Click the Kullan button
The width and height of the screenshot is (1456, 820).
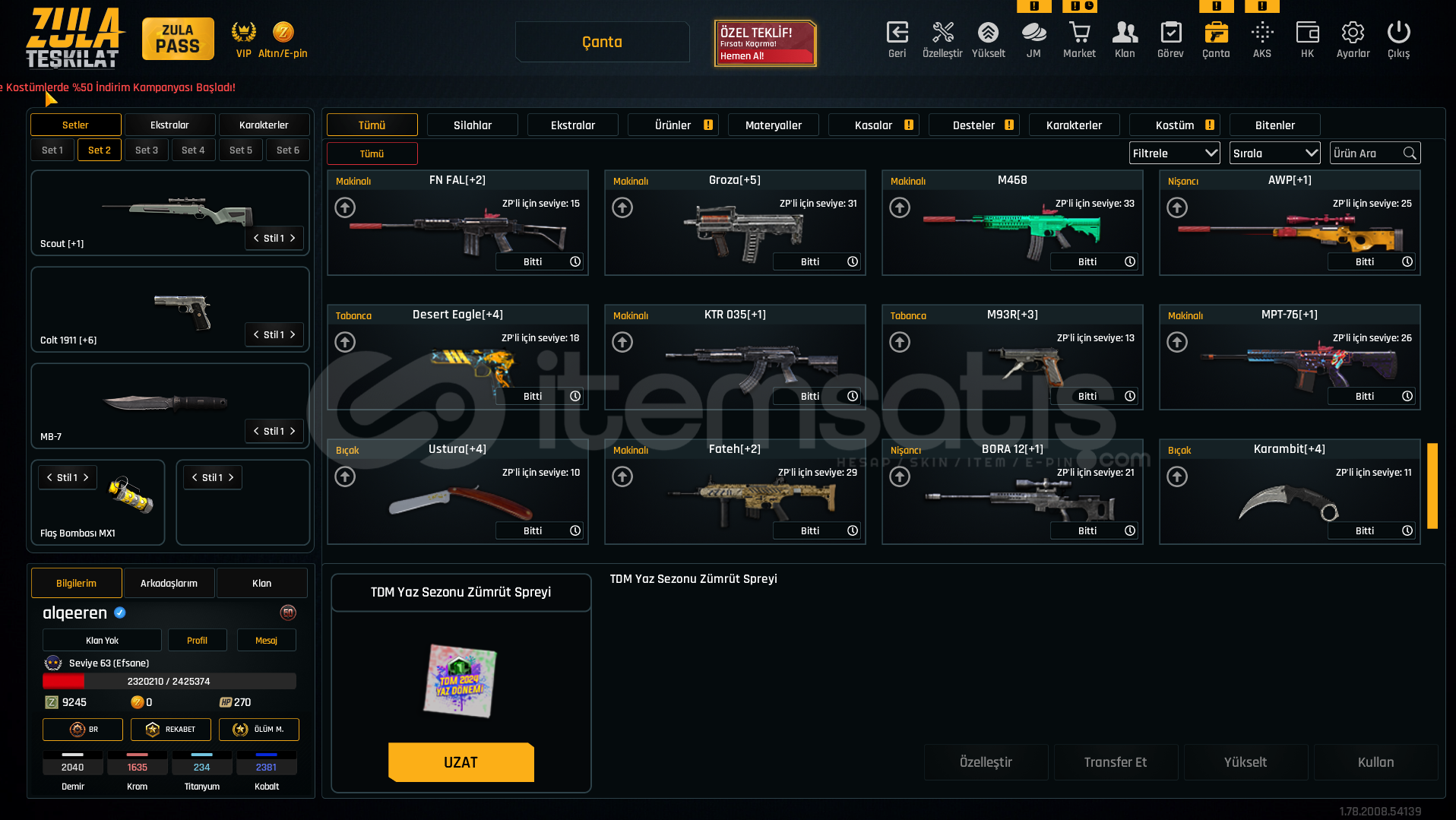[1376, 762]
